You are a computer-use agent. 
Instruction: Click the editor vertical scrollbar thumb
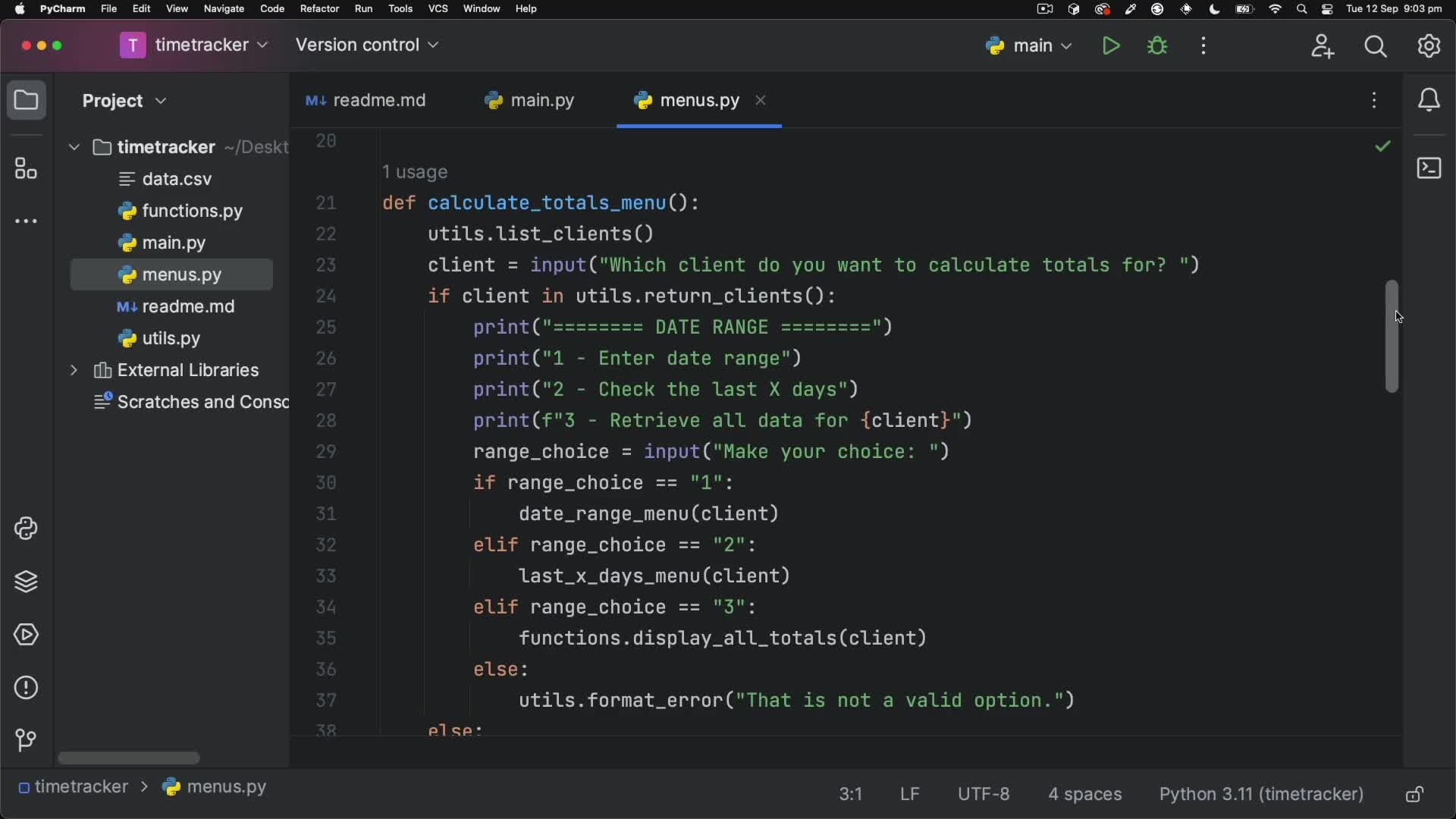click(x=1392, y=336)
